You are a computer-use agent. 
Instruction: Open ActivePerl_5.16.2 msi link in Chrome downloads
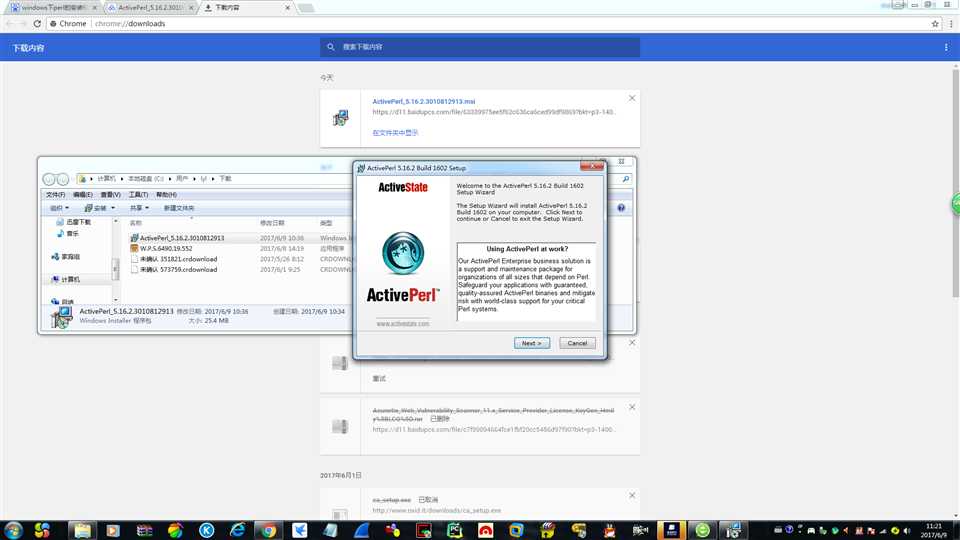[x=424, y=102]
